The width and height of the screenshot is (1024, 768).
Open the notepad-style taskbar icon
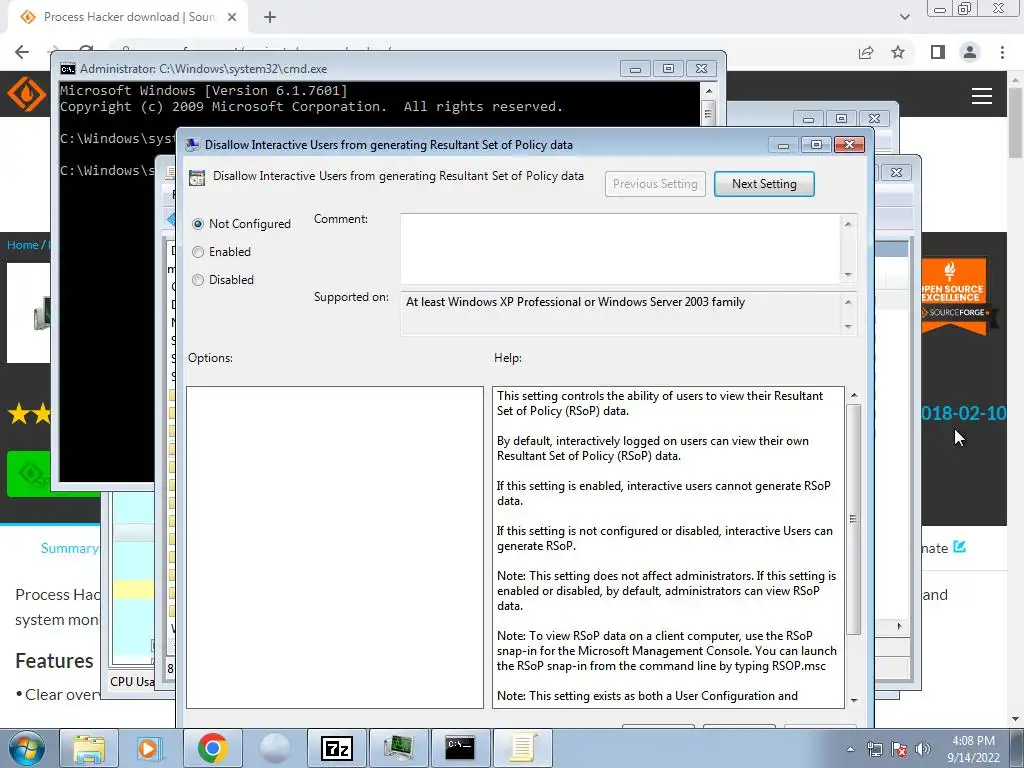[x=522, y=748]
